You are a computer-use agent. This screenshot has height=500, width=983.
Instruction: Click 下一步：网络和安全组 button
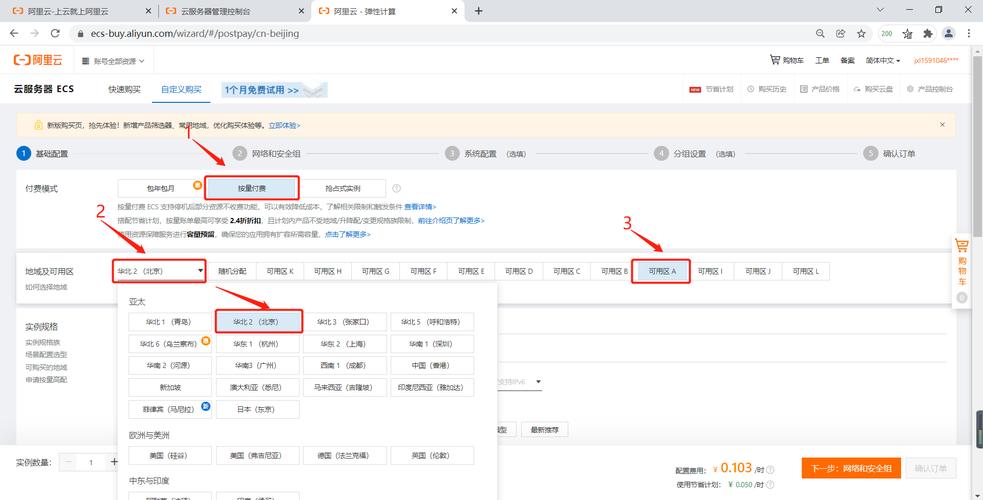(x=851, y=468)
